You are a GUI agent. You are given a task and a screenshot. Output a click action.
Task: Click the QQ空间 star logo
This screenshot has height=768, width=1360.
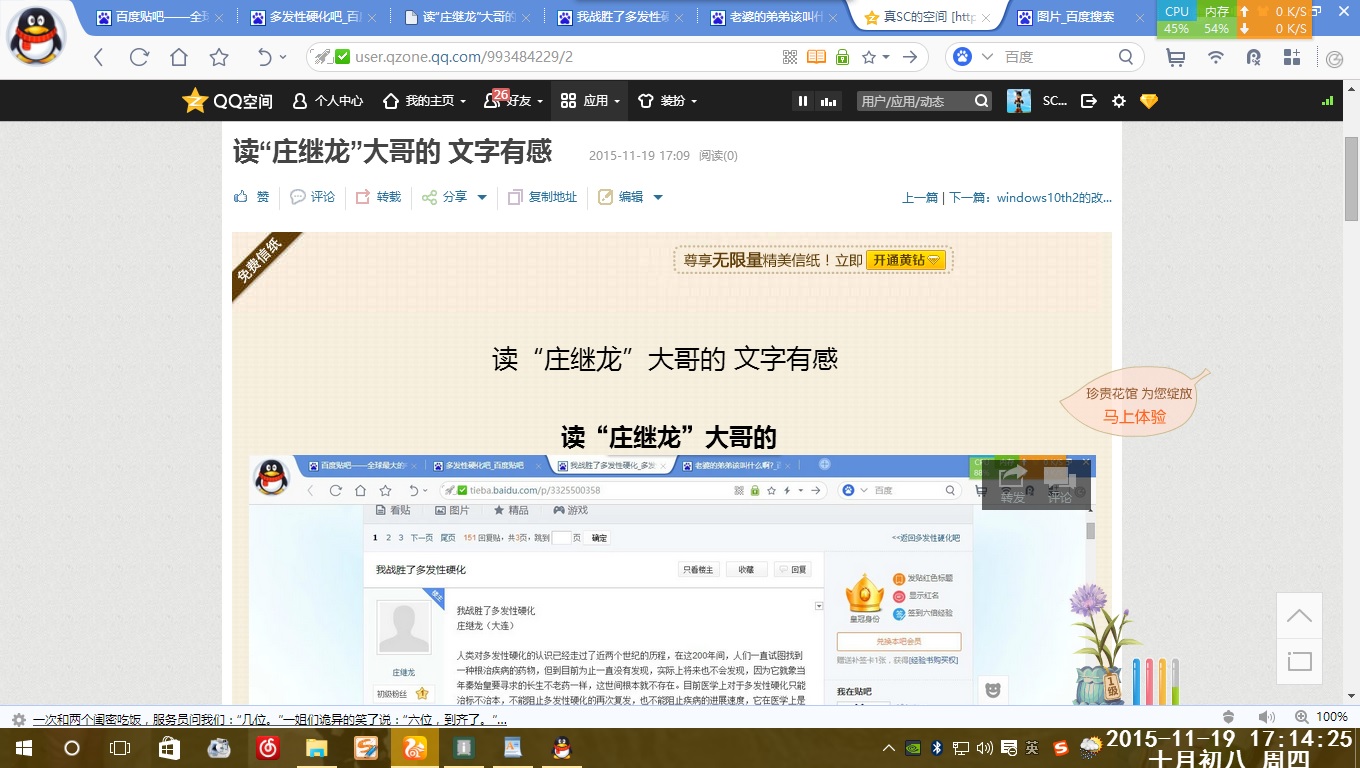227,100
